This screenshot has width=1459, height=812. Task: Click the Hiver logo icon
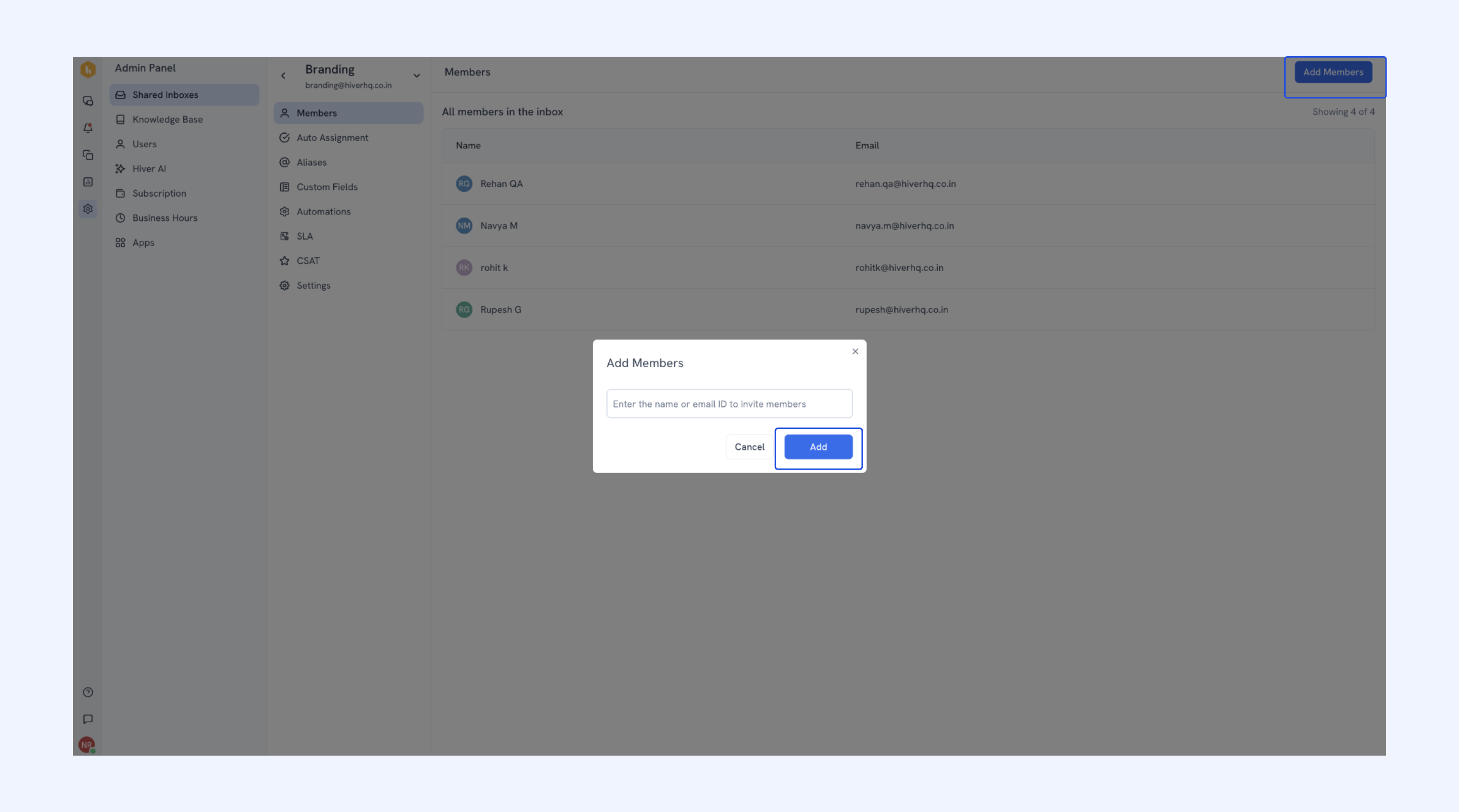(88, 69)
